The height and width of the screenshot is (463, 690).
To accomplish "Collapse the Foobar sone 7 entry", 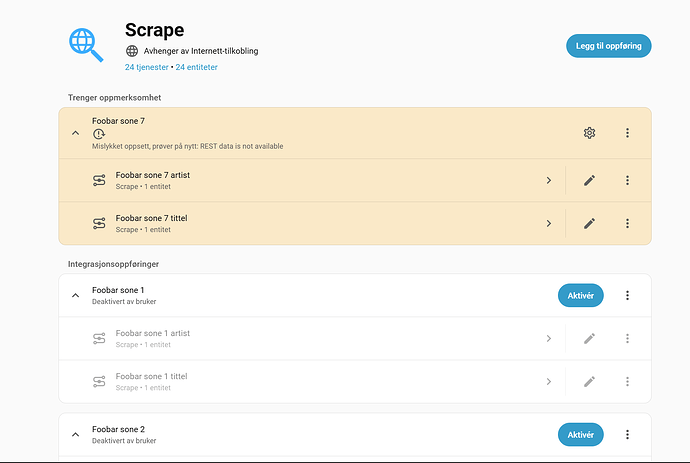I will click(75, 133).
